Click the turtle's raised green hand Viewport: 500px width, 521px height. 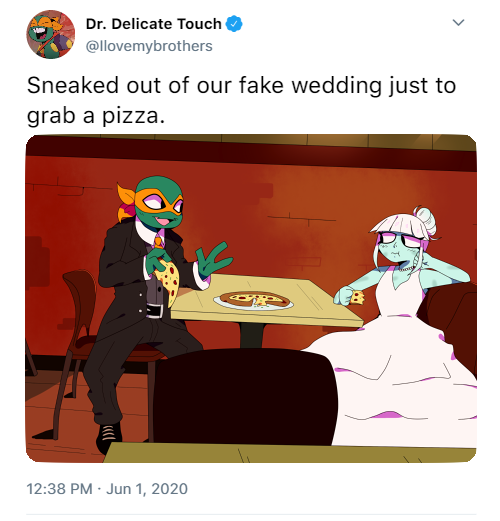tap(212, 260)
